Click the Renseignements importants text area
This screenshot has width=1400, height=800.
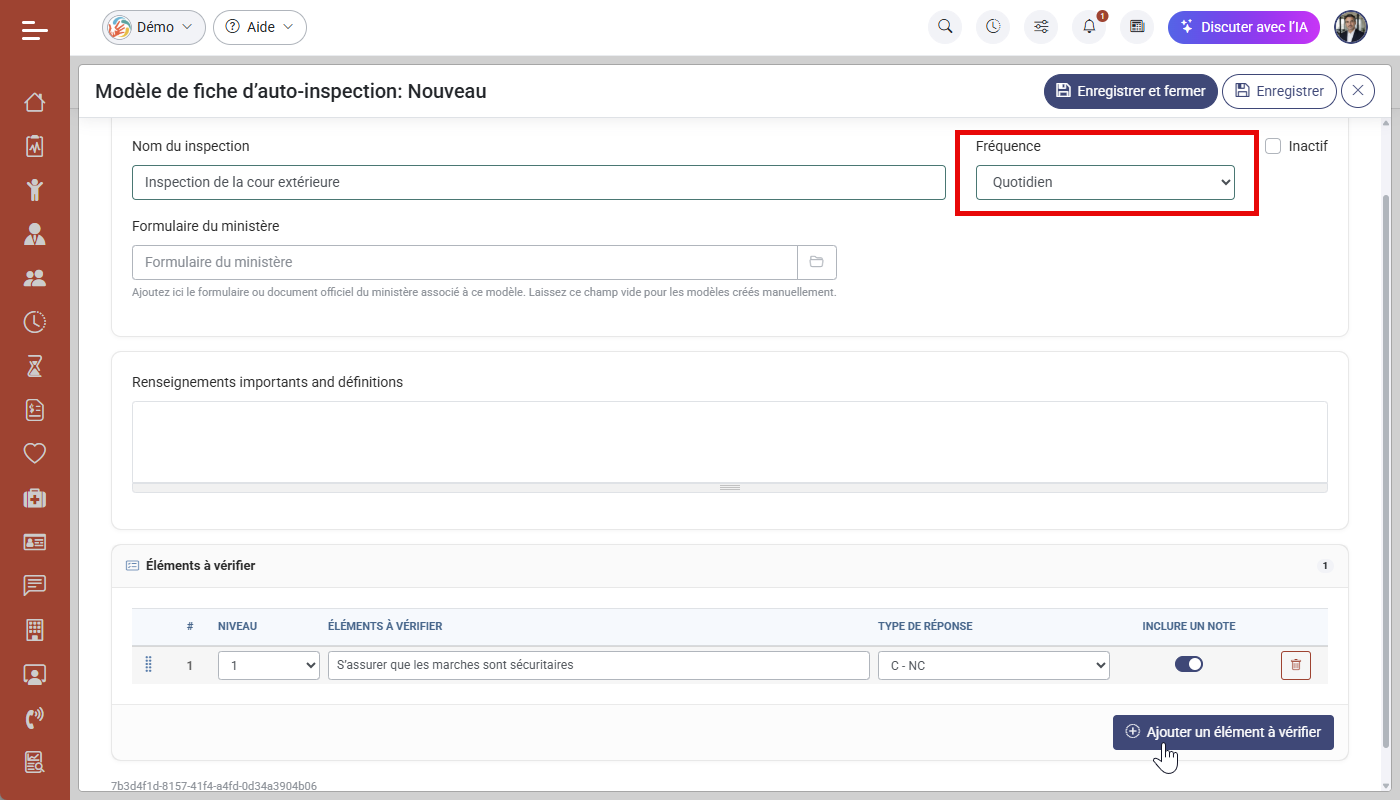(x=730, y=442)
